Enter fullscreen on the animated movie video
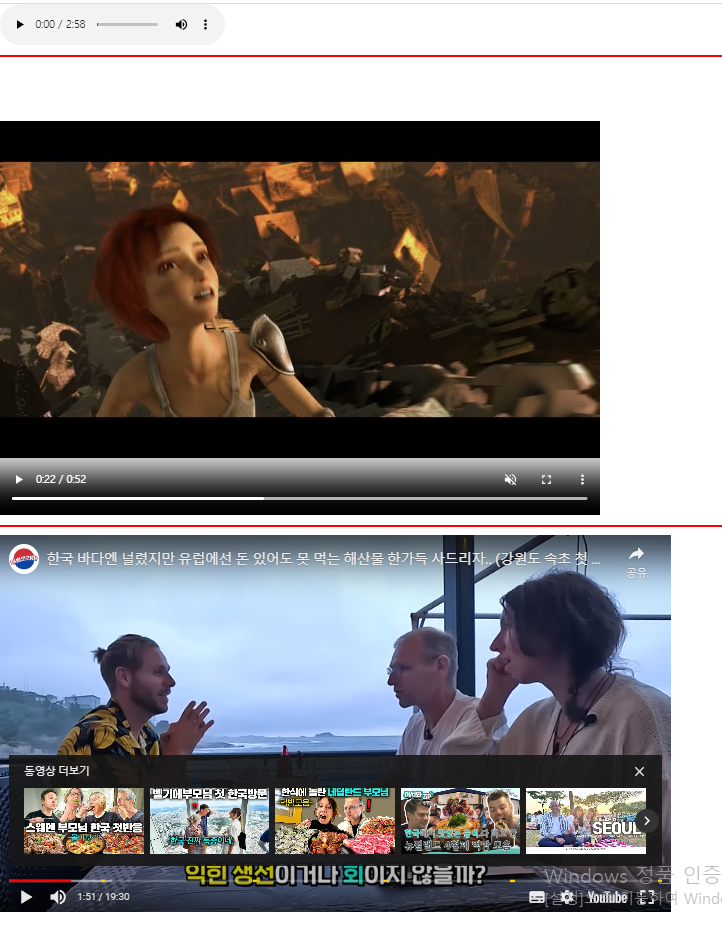 coord(546,479)
